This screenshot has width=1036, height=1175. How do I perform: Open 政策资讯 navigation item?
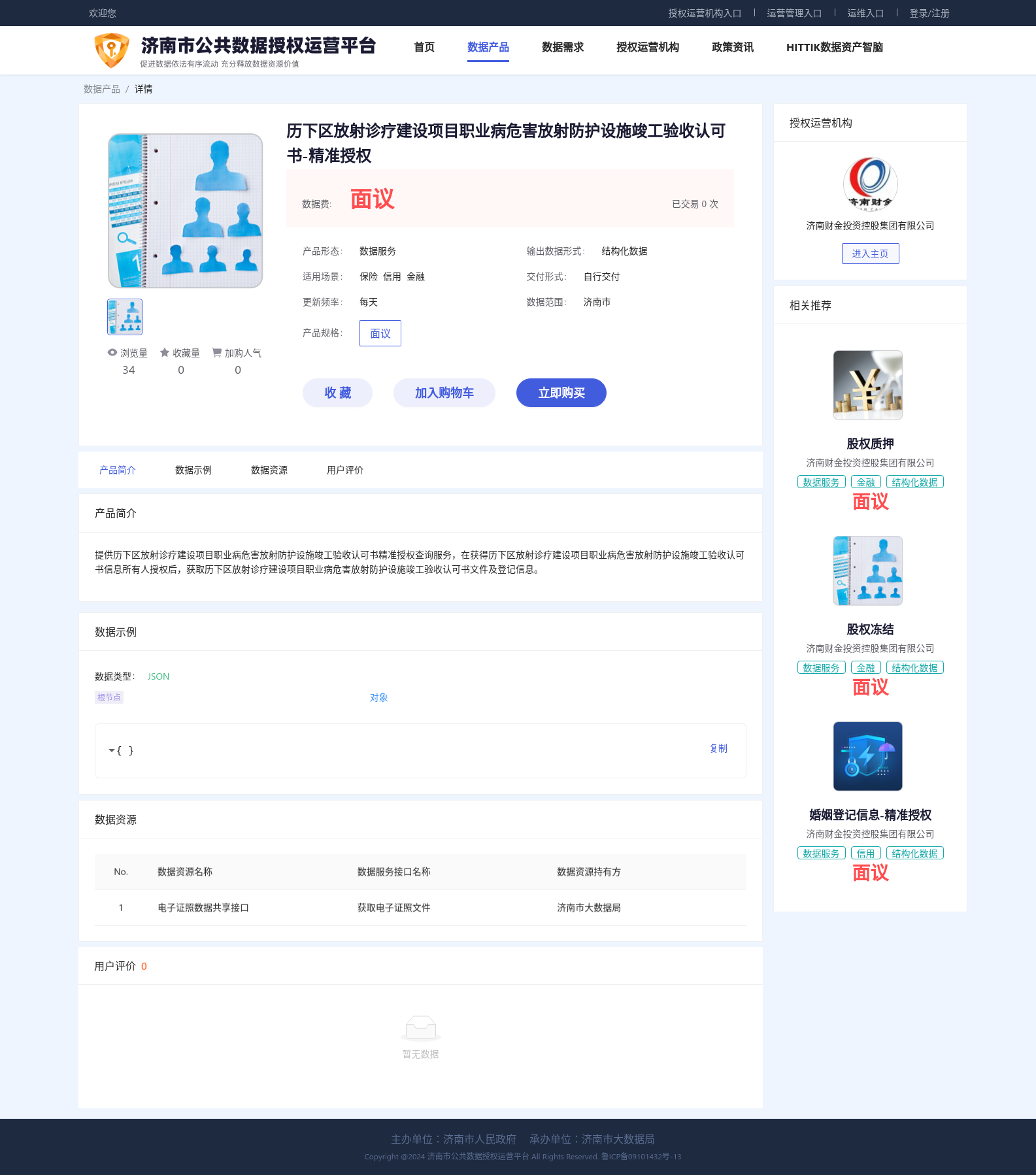pos(733,47)
